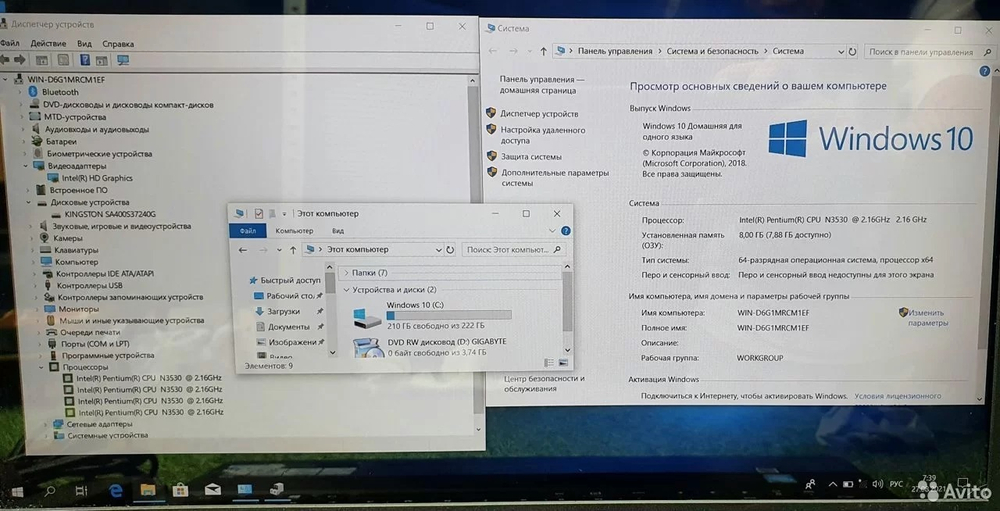This screenshot has height=511, width=1000.
Task: Click the Bluetooth icon in device tree
Action: (34, 92)
